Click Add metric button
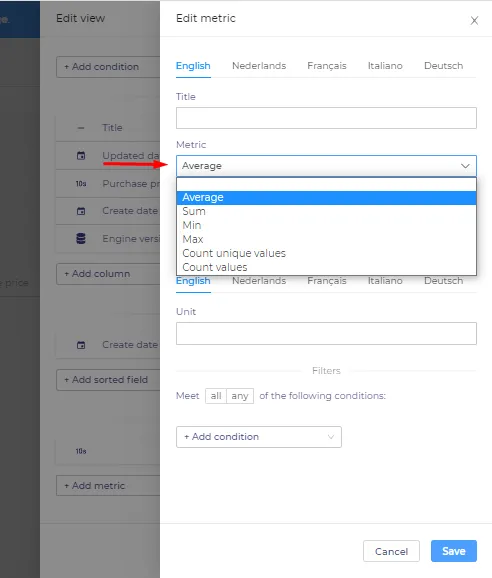Screen dimensions: 492x578 tap(108, 485)
